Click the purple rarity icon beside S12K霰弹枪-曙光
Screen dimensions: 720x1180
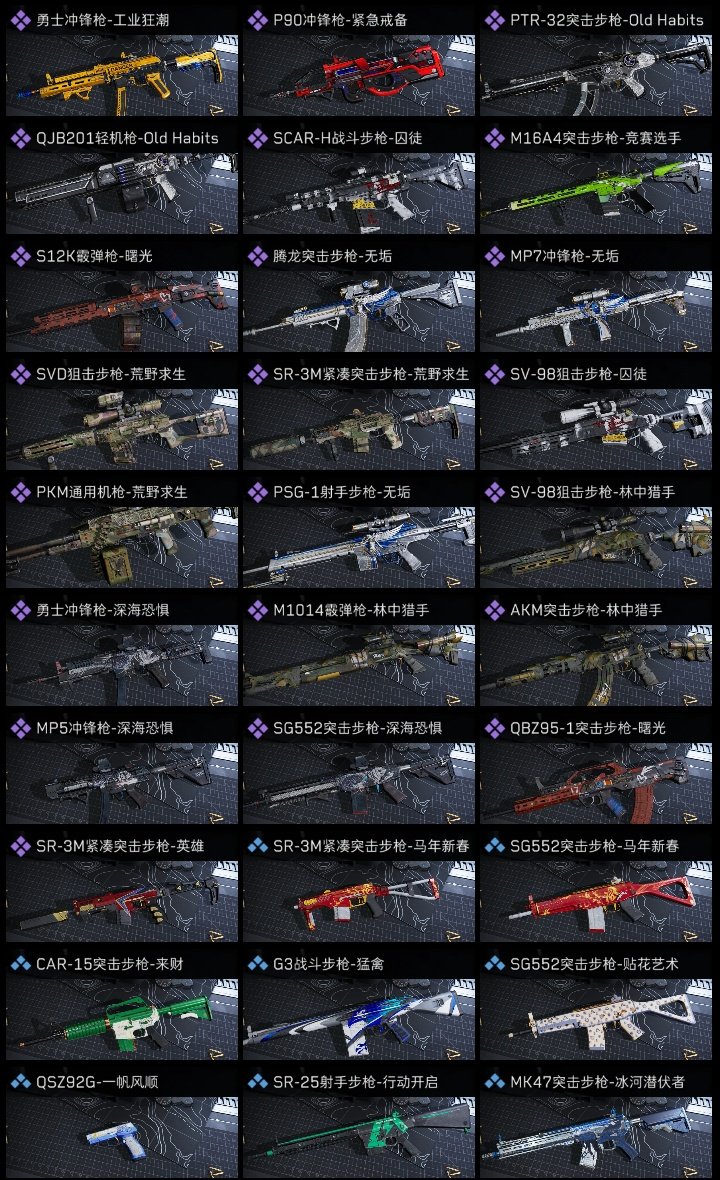(20, 256)
